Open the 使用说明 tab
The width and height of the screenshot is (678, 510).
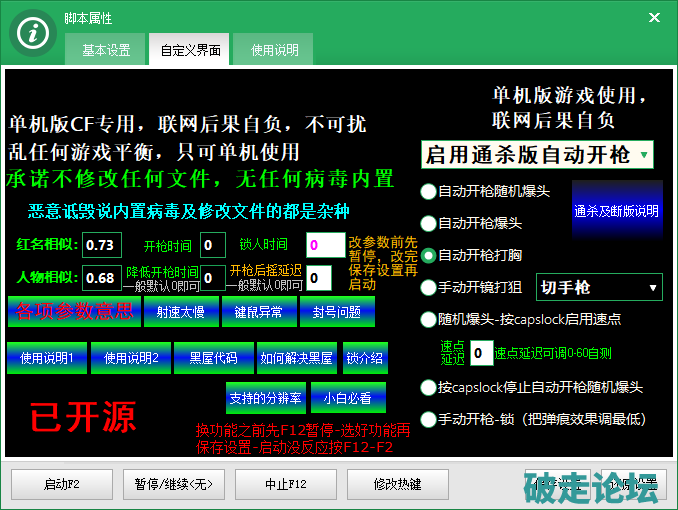click(x=274, y=50)
